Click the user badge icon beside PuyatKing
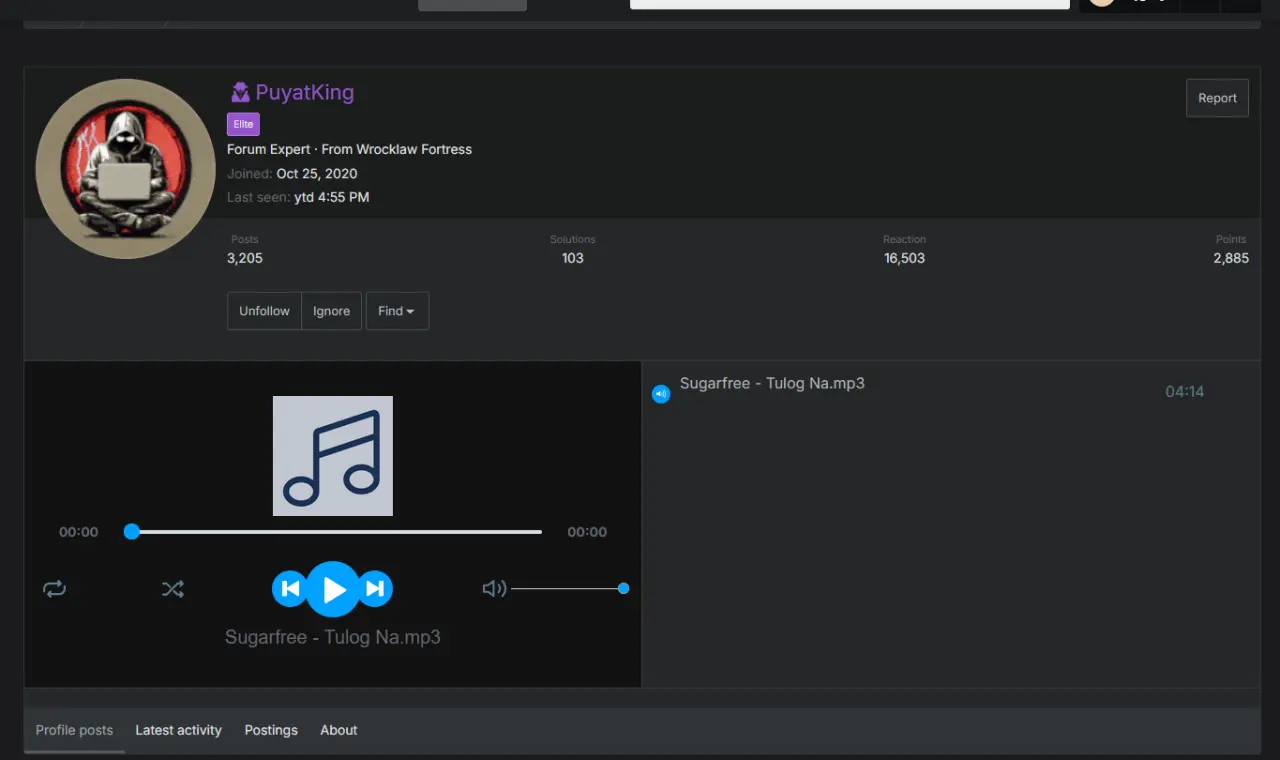1280x760 pixels. pyautogui.click(x=240, y=93)
